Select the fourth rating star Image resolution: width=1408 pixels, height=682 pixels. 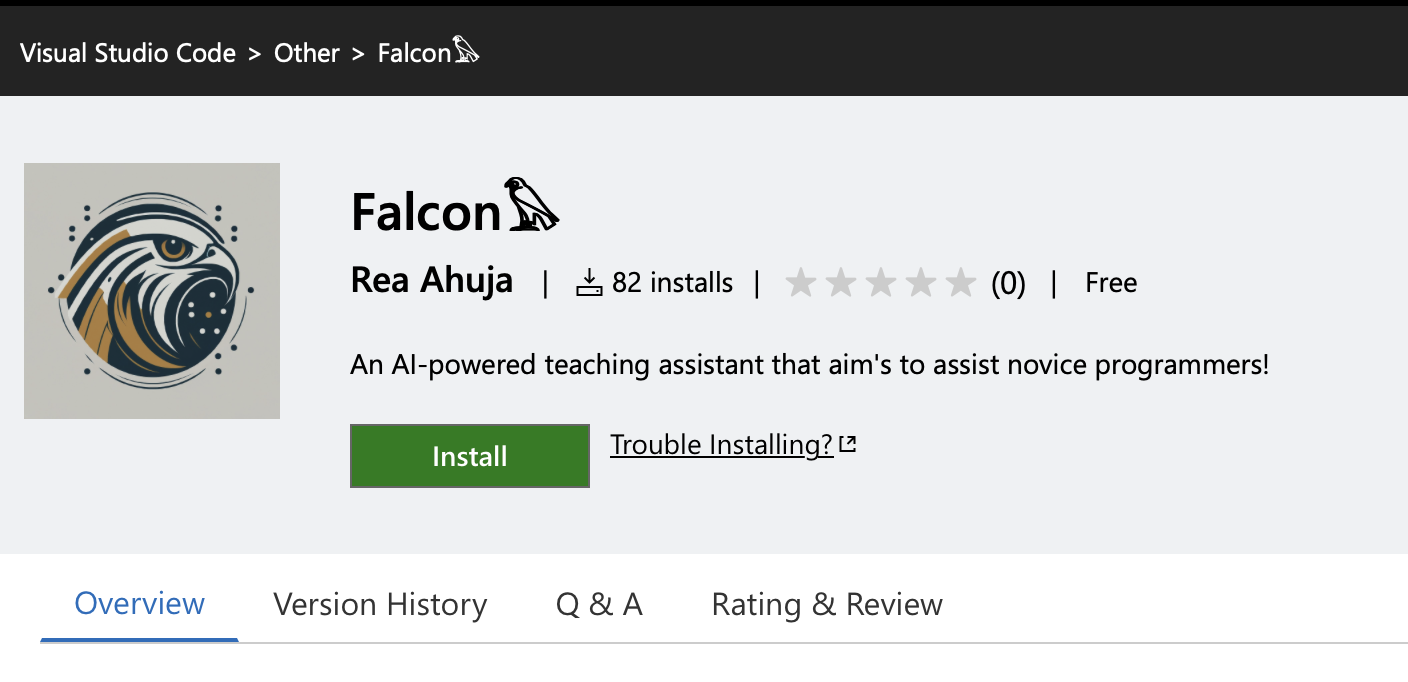click(921, 283)
